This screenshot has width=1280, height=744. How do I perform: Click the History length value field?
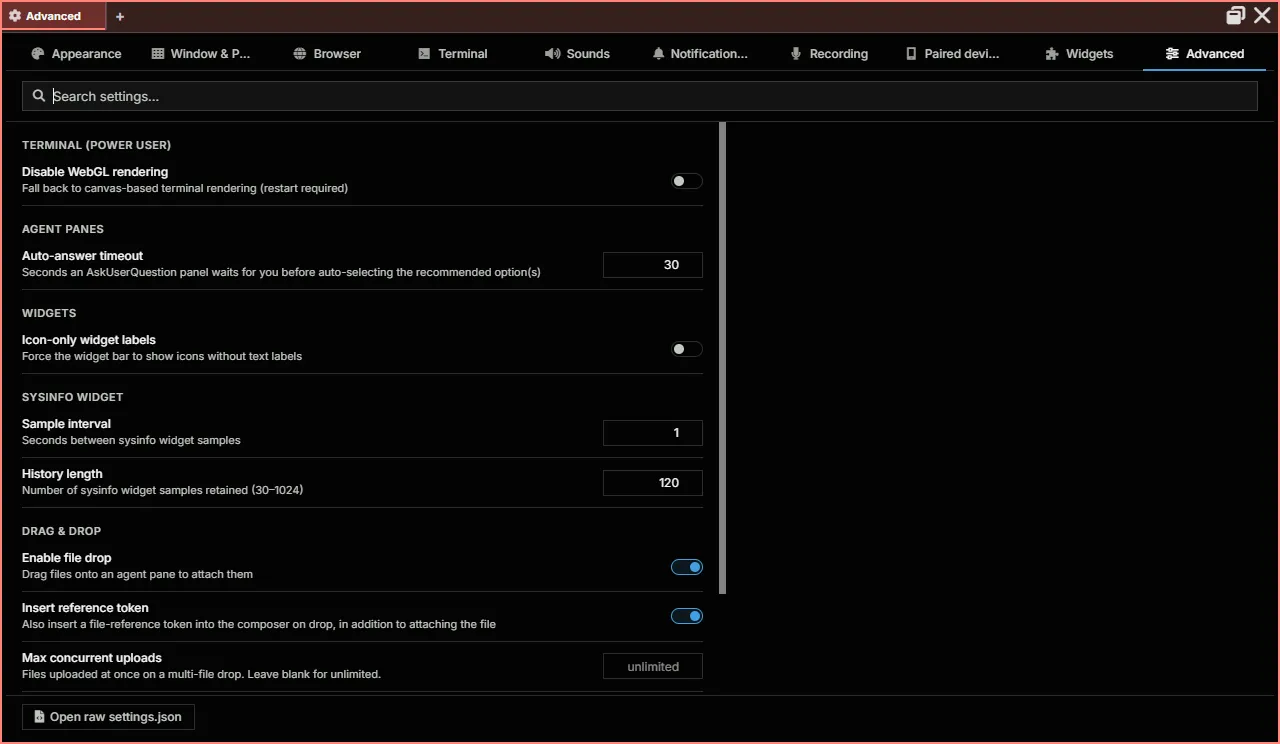tap(653, 483)
